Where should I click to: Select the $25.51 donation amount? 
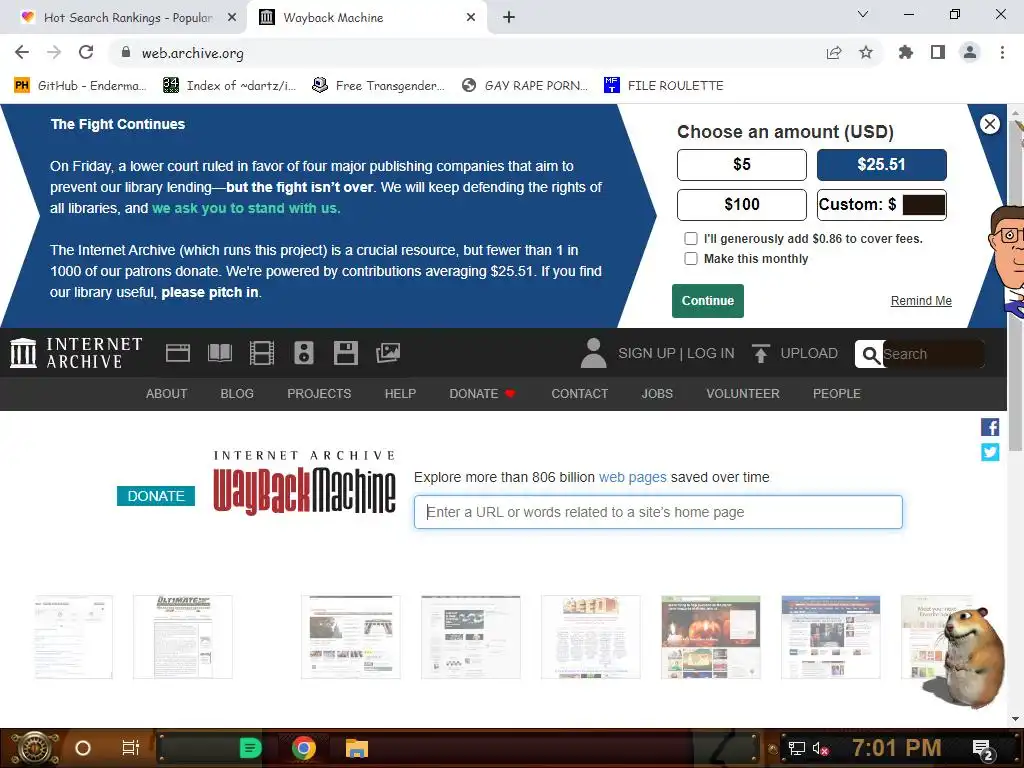882,165
